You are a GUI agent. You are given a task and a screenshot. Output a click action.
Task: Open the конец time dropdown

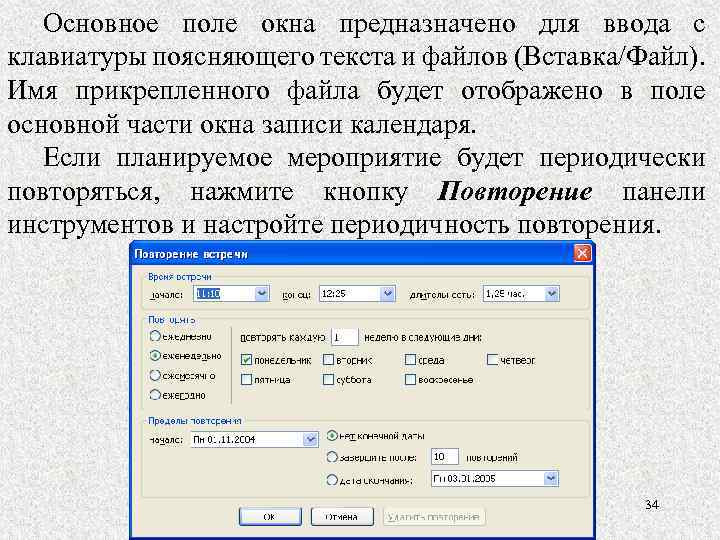(388, 293)
